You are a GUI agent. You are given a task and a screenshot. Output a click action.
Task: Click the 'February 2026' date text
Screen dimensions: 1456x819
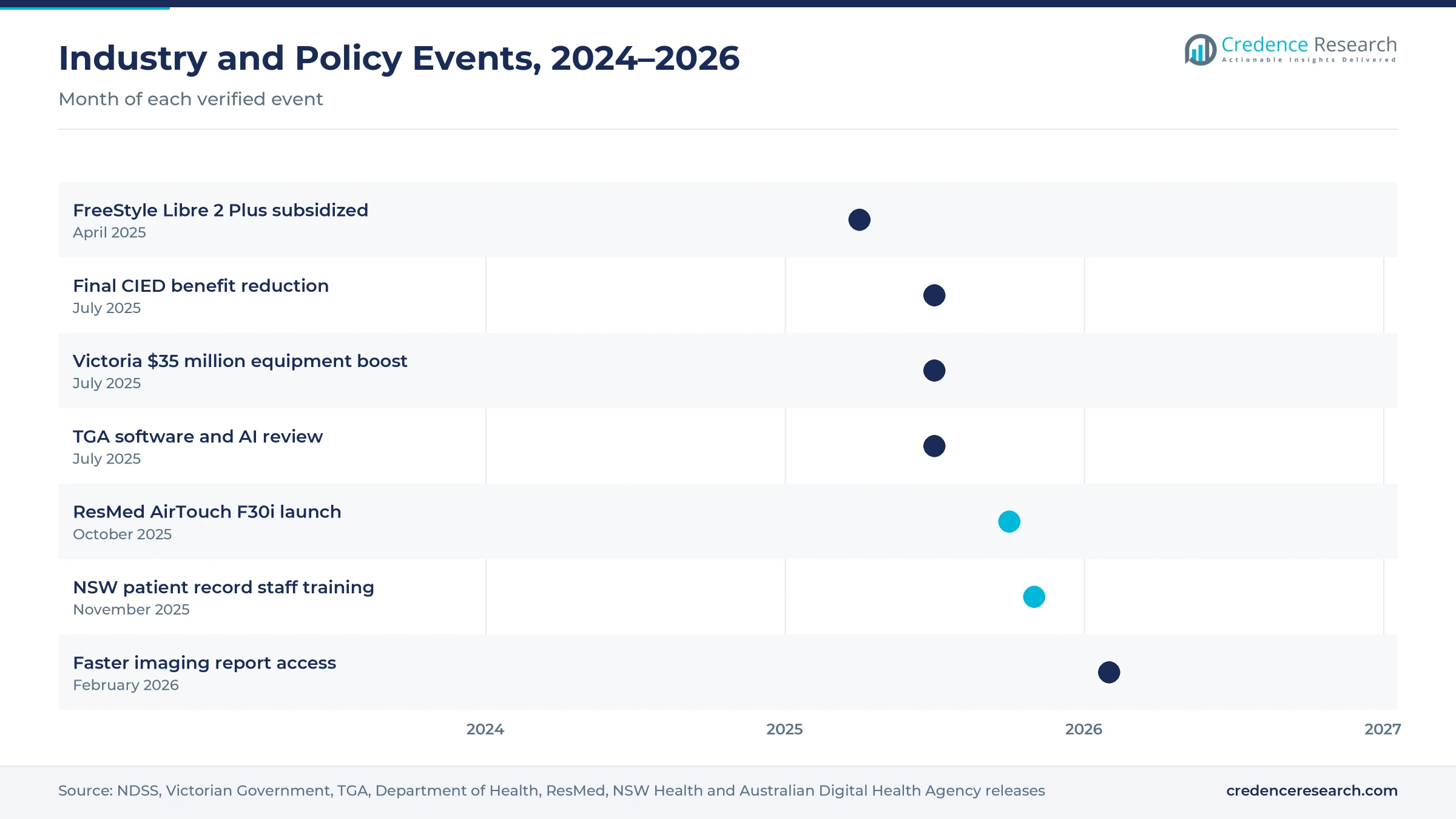126,685
